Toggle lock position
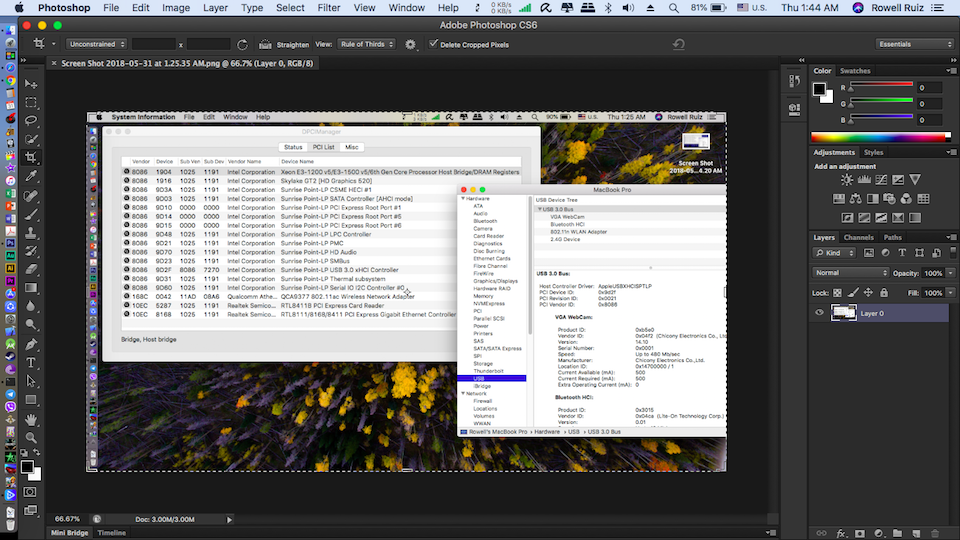Image resolution: width=960 pixels, height=540 pixels. (868, 293)
